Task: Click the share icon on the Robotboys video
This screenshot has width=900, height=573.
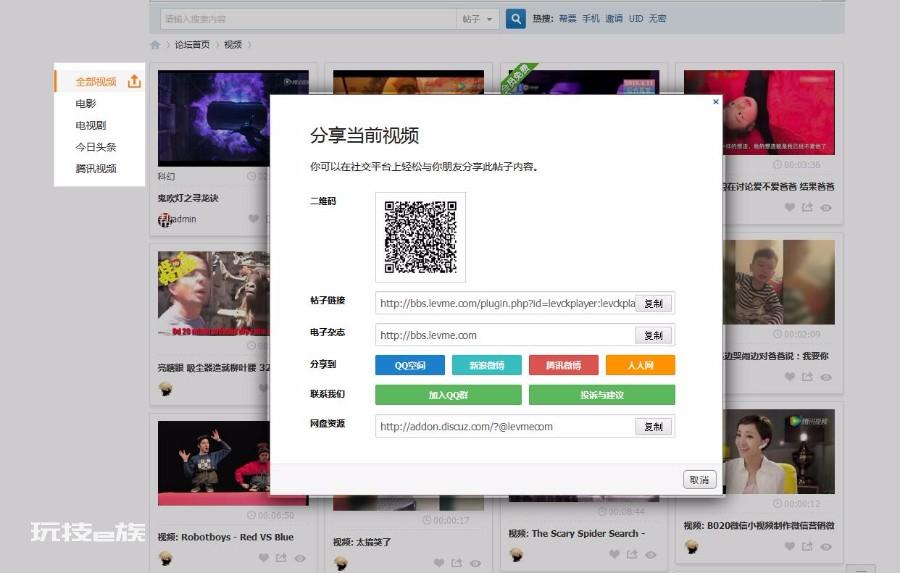Action: (281, 557)
